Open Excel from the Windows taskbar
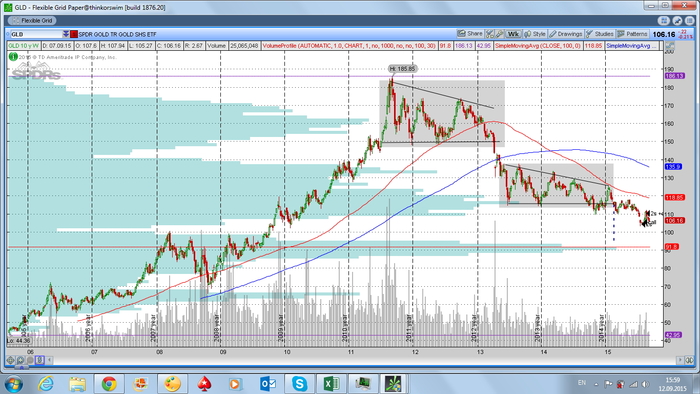 pyautogui.click(x=331, y=383)
